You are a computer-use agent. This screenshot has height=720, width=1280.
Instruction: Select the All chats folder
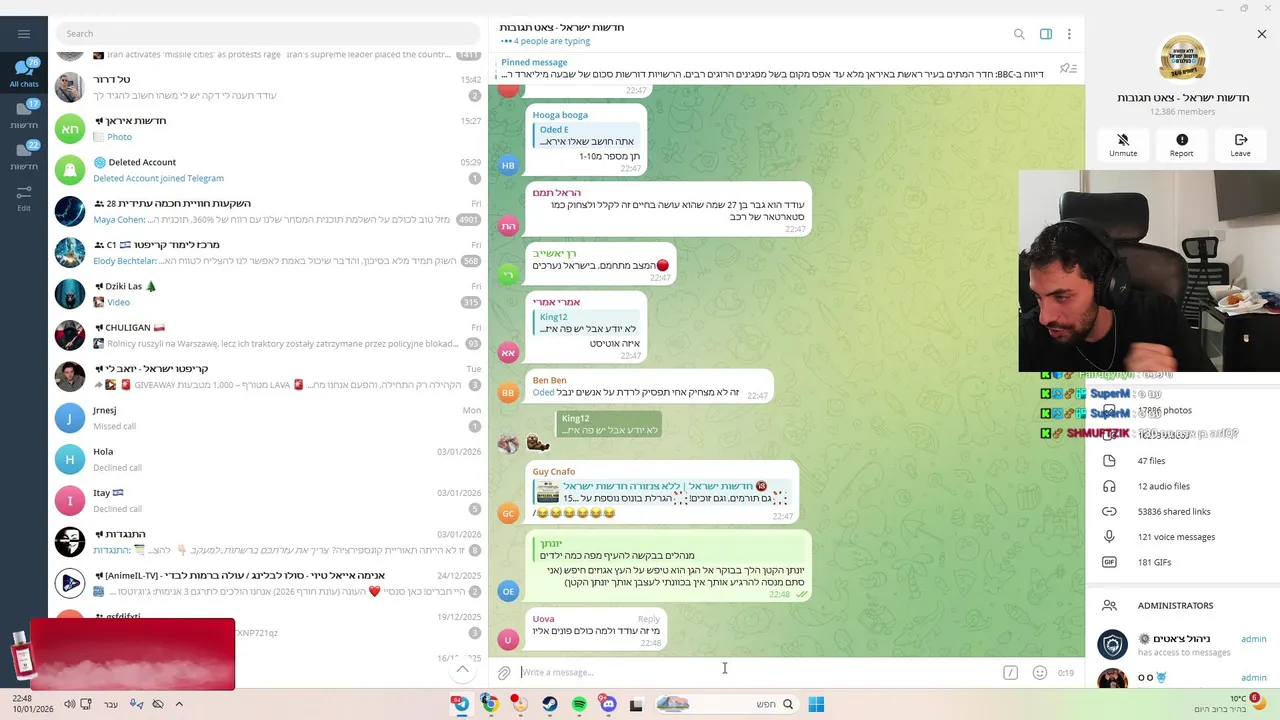point(24,73)
